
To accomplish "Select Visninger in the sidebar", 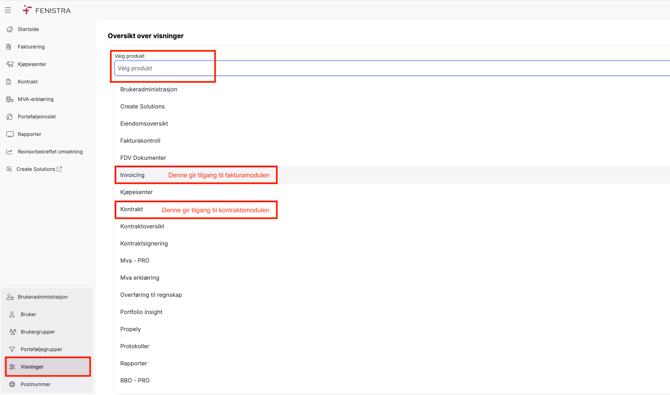I will click(48, 367).
